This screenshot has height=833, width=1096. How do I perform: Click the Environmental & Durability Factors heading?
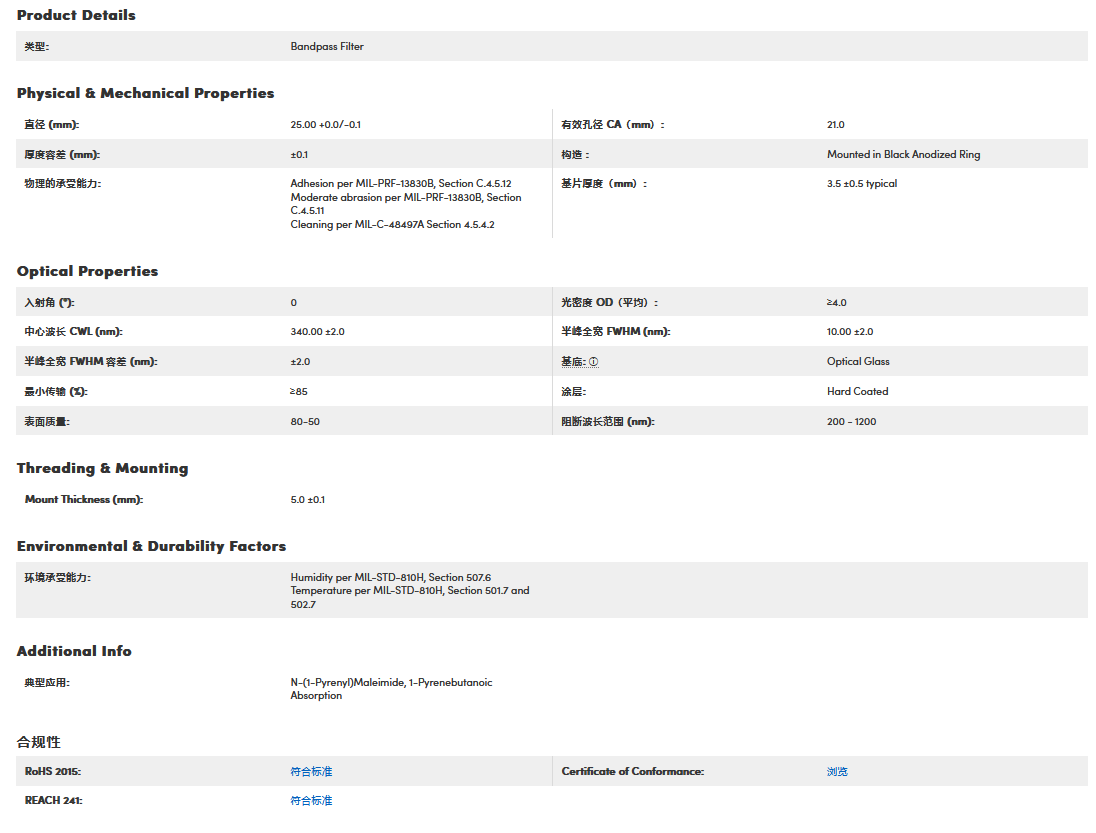[x=151, y=546]
